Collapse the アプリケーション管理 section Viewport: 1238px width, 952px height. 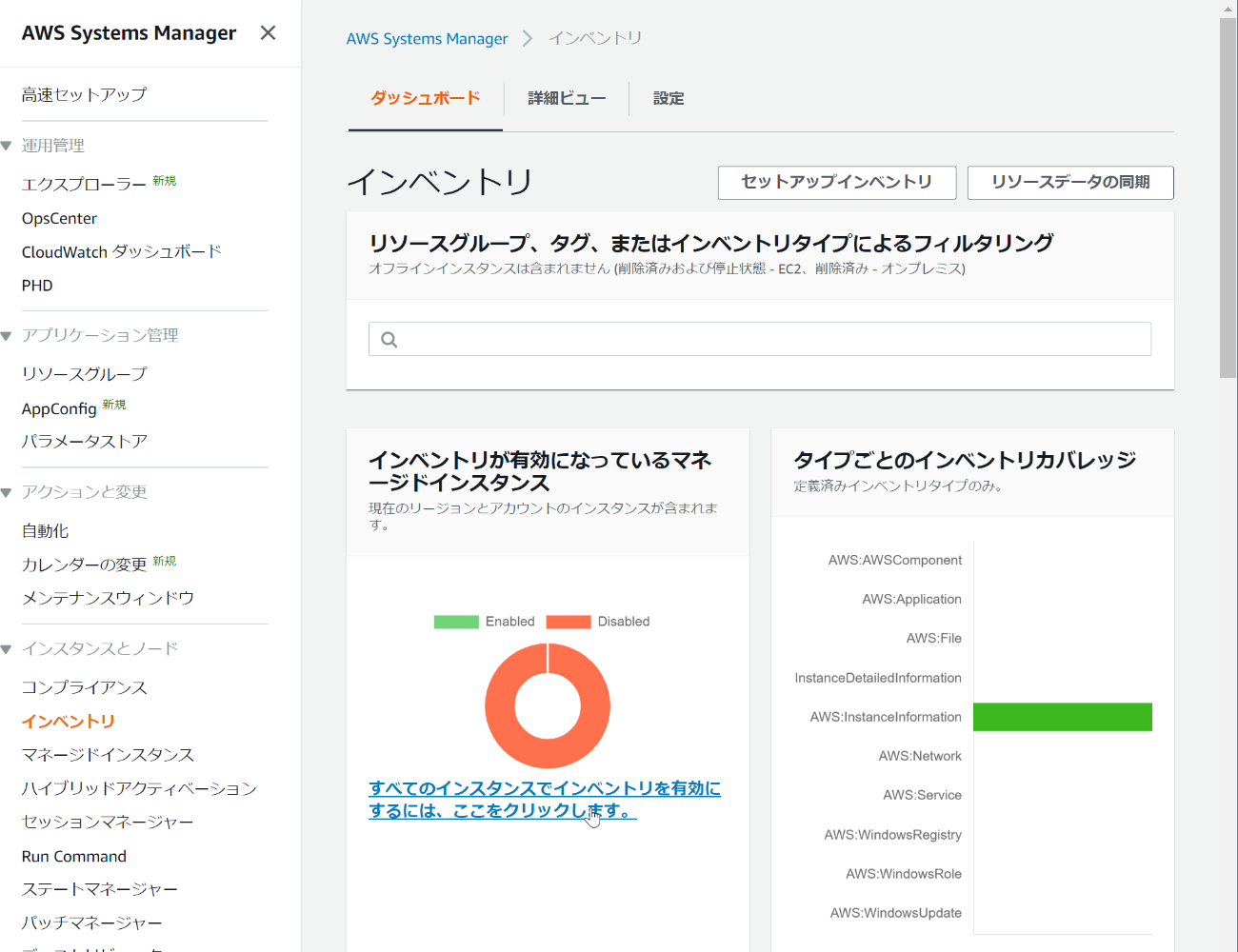coord(7,335)
